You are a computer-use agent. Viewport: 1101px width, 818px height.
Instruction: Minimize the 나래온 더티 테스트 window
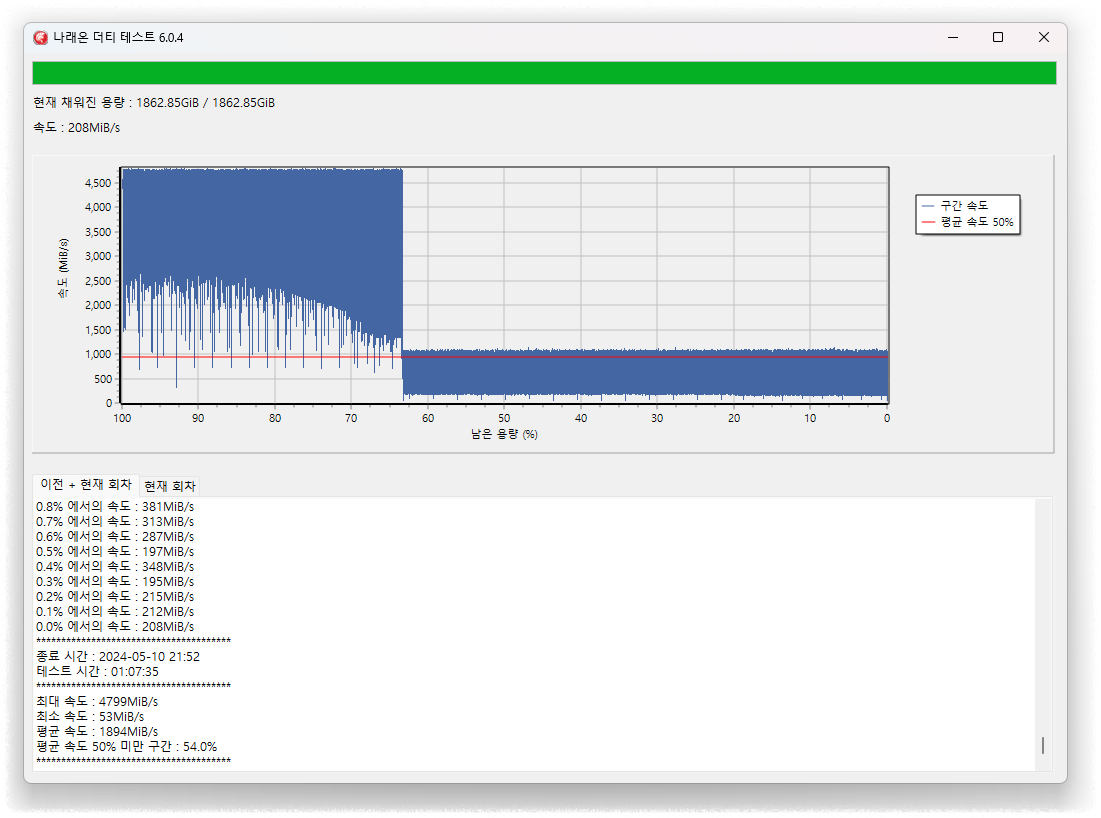pos(953,37)
